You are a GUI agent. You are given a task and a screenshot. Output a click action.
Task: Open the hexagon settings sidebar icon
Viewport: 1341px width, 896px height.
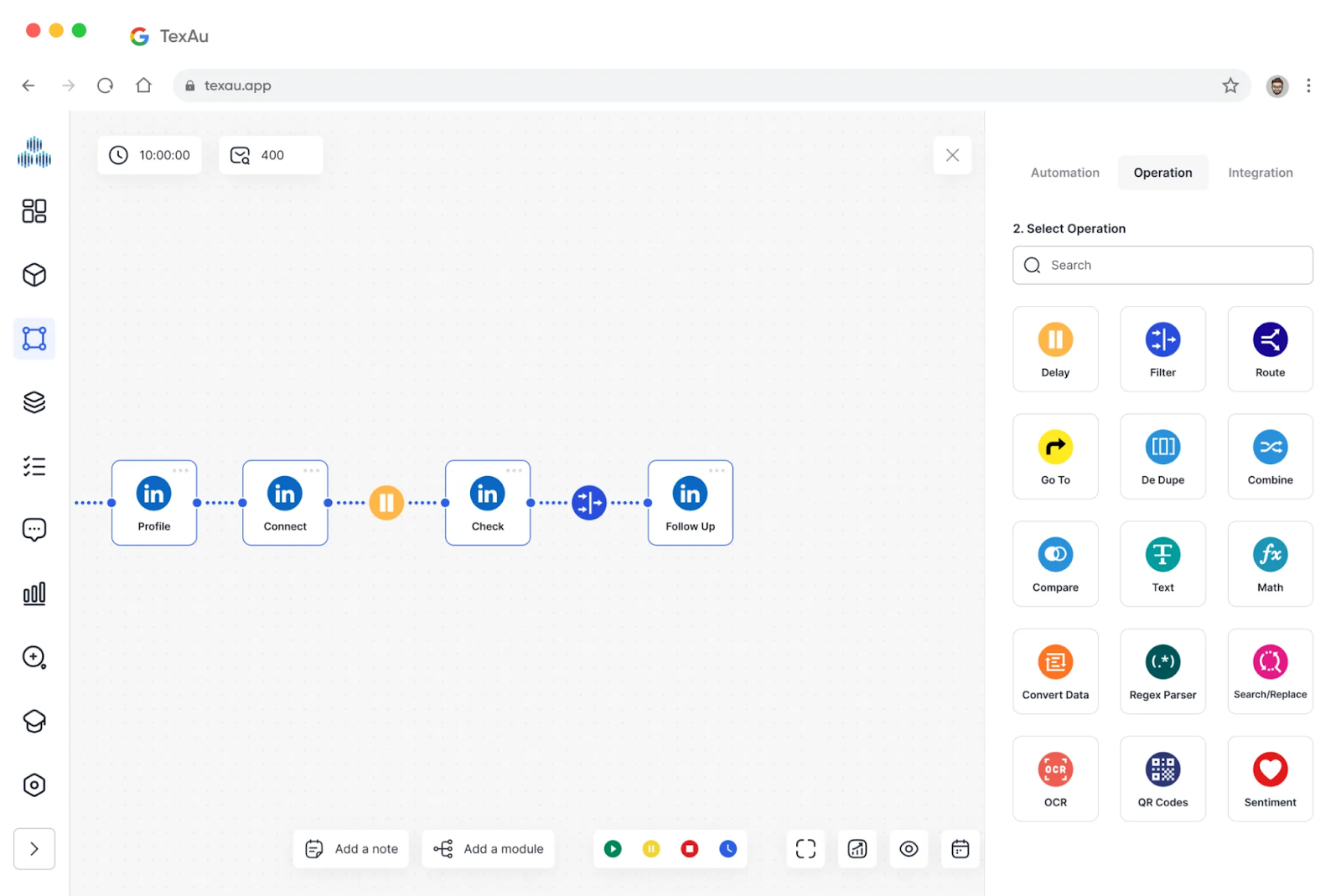pyautogui.click(x=34, y=785)
